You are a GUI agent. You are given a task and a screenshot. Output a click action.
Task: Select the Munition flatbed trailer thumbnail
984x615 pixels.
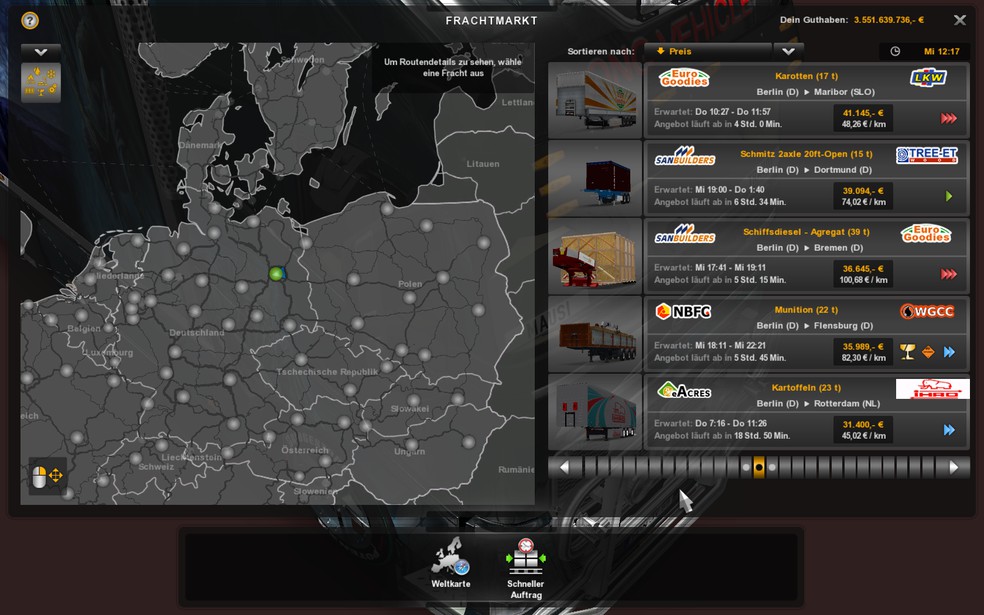point(595,334)
